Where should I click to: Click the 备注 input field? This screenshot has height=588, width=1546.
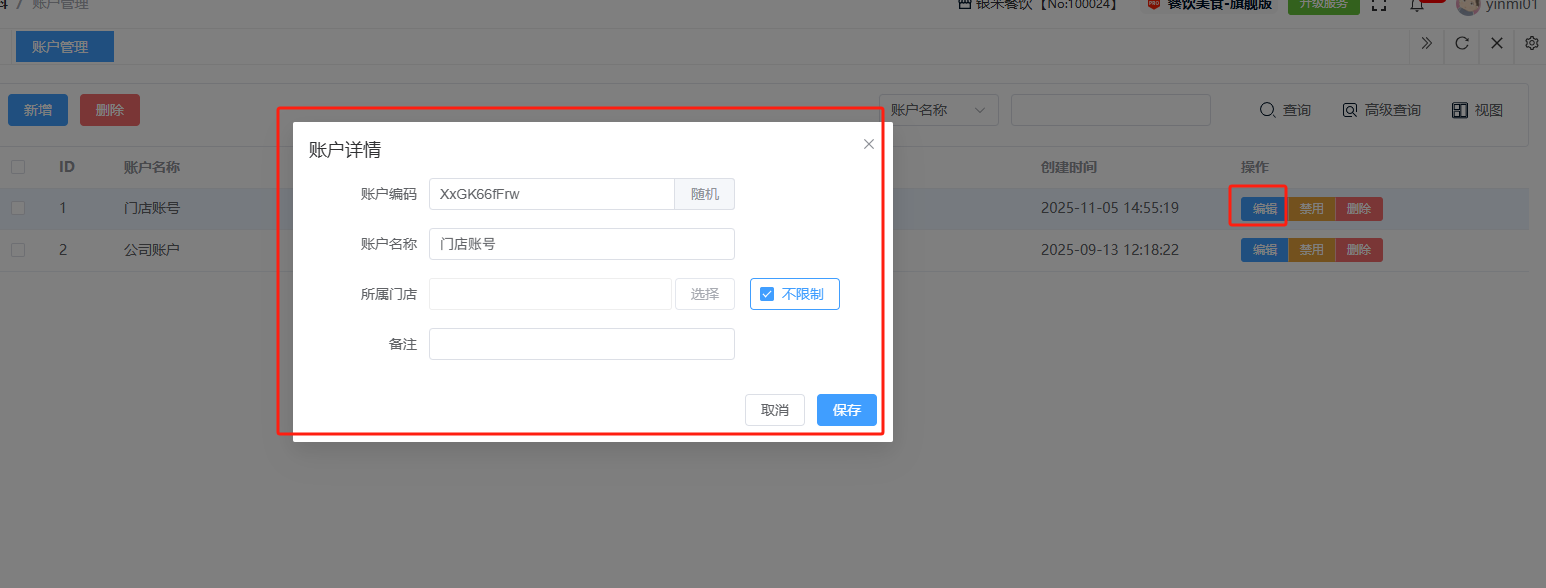(581, 344)
